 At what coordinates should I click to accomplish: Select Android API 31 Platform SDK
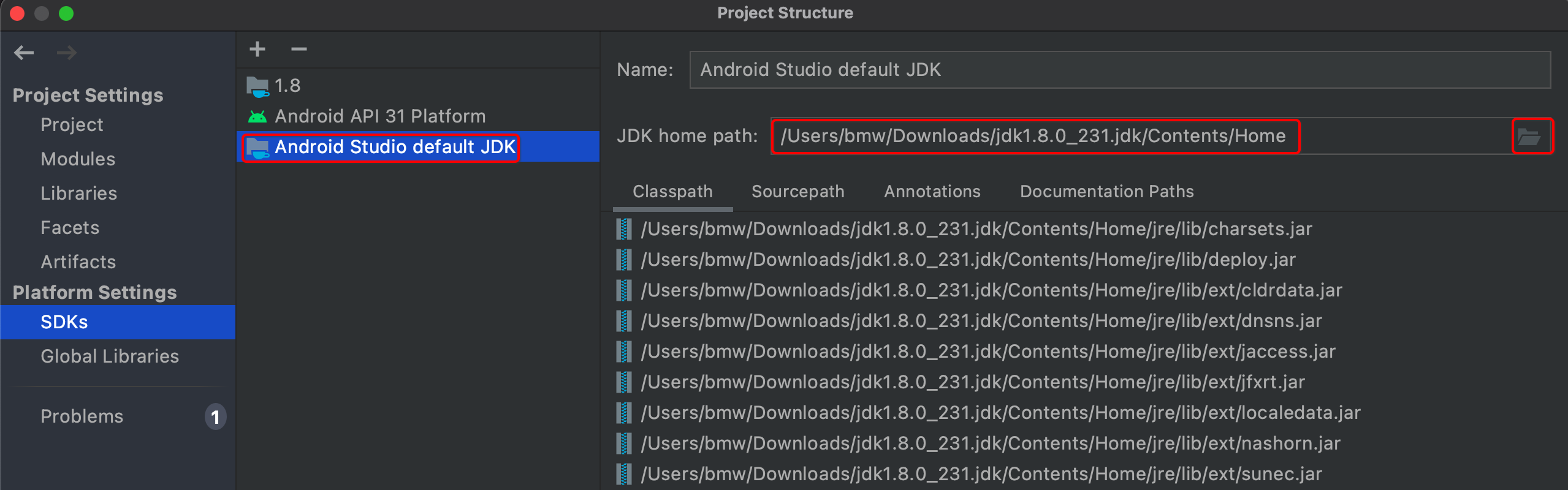tap(418, 116)
